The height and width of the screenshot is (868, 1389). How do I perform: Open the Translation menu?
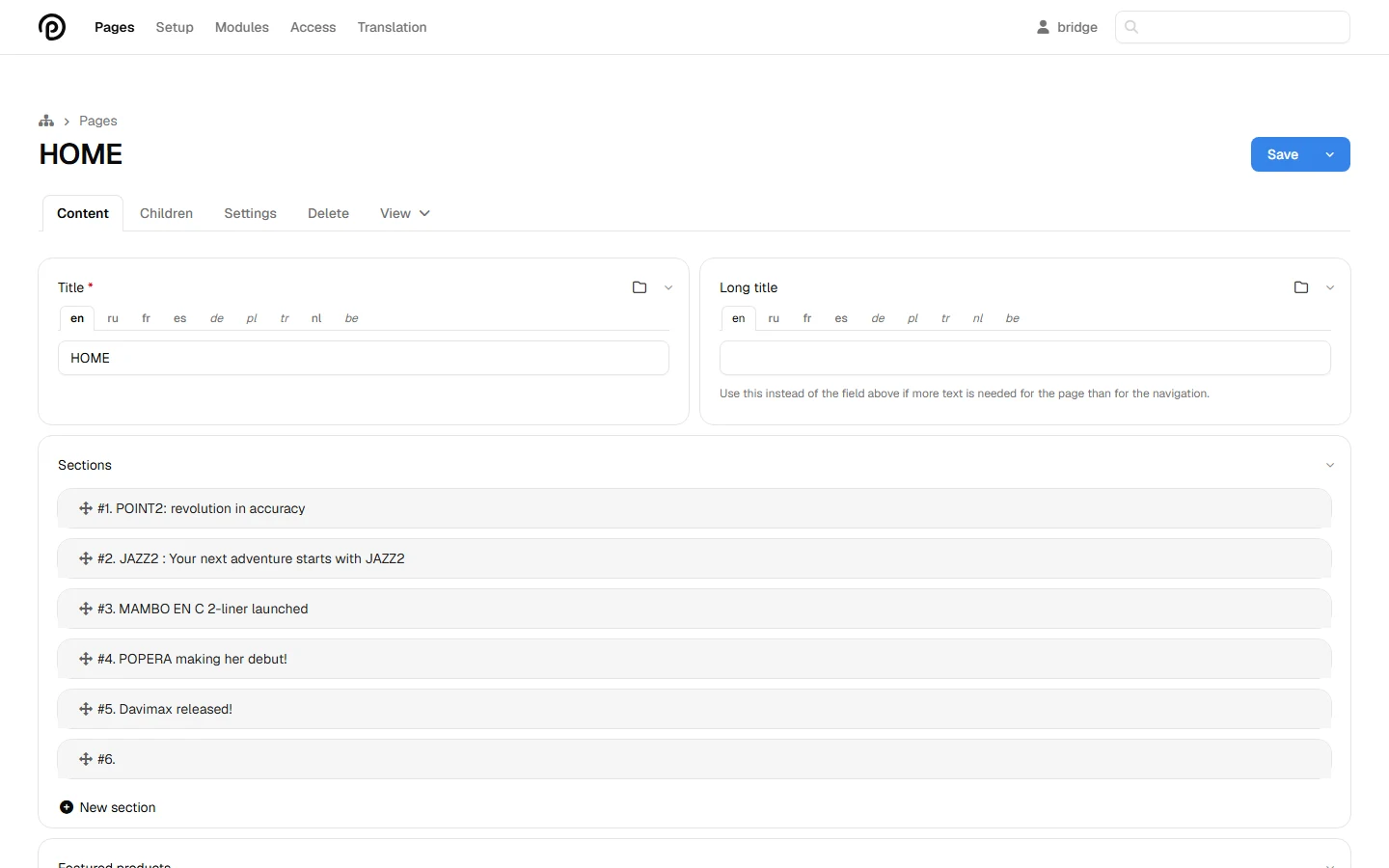point(392,27)
